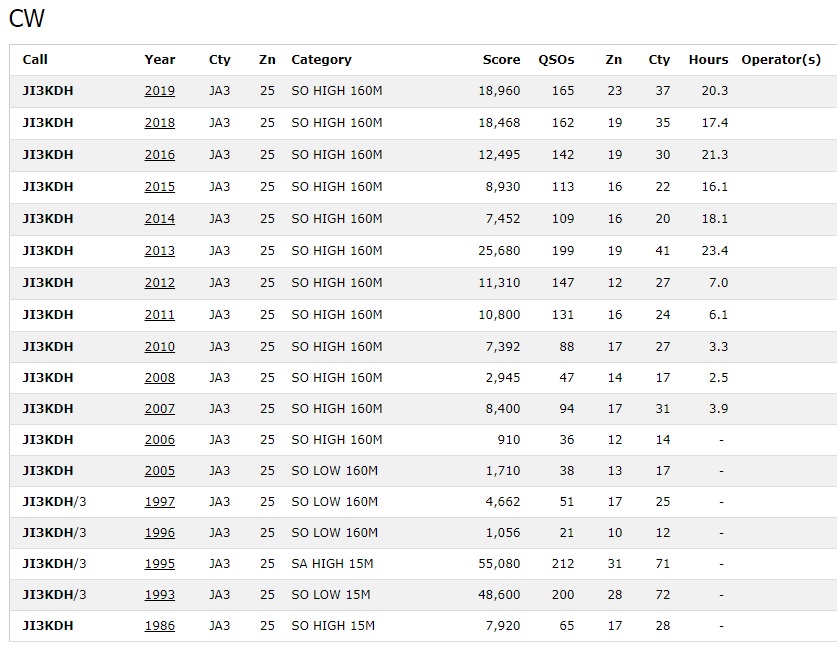
Task: Open the 2012 contest year link
Action: (x=160, y=283)
